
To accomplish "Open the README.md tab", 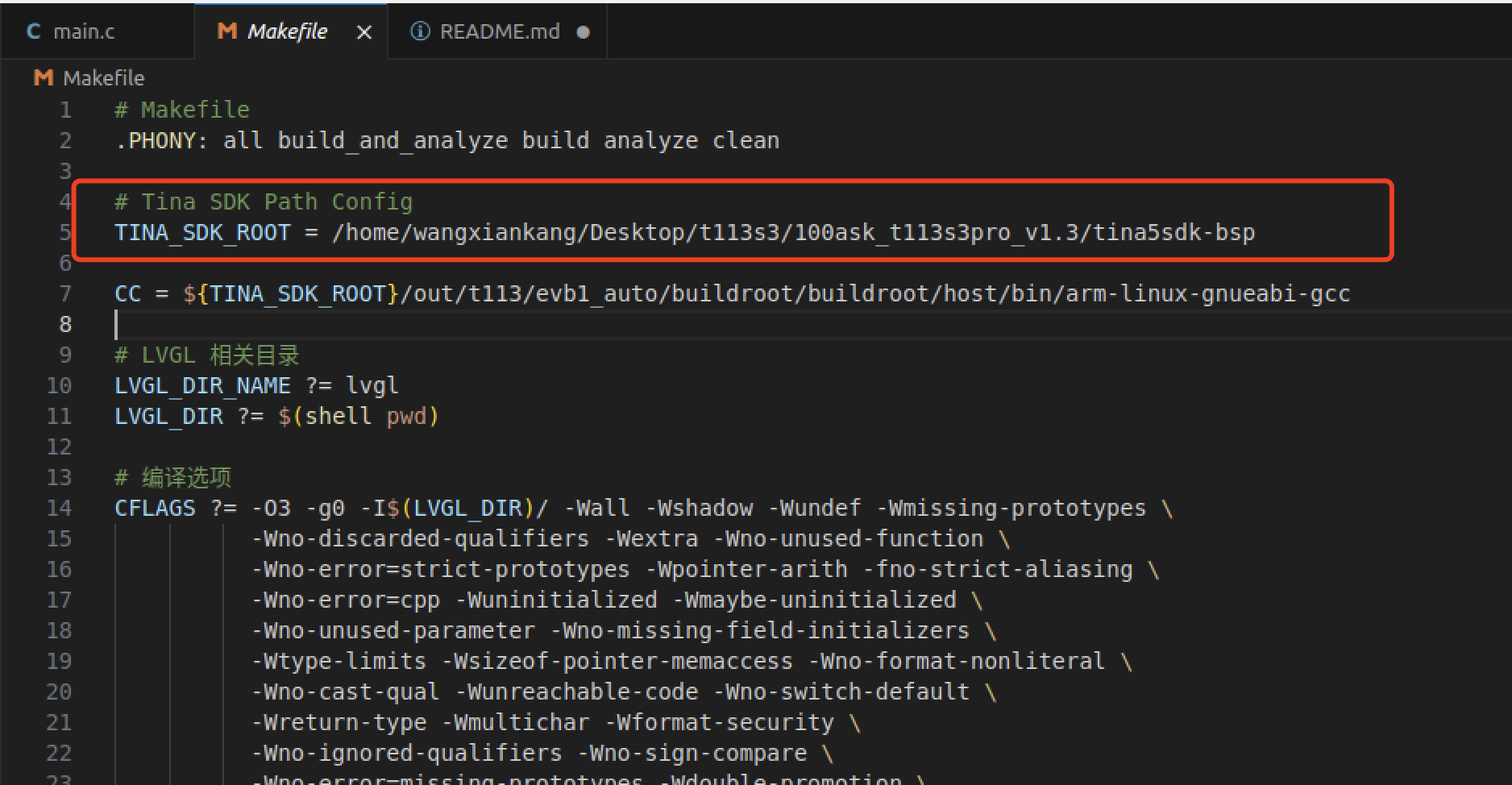I will tap(499, 31).
